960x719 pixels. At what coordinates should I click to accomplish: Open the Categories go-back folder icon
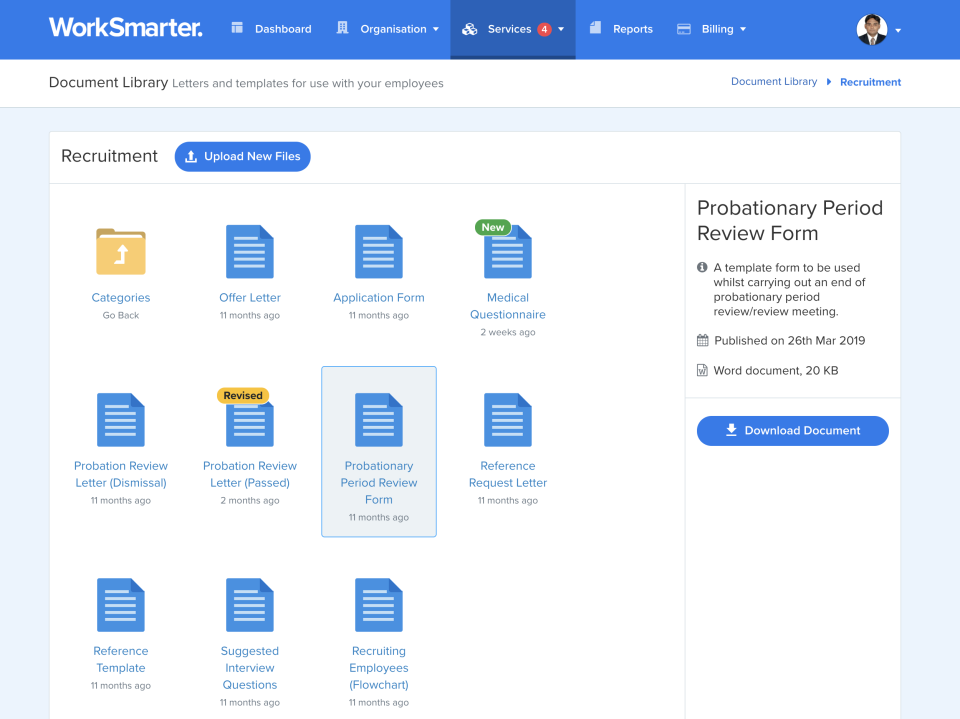[x=120, y=251]
